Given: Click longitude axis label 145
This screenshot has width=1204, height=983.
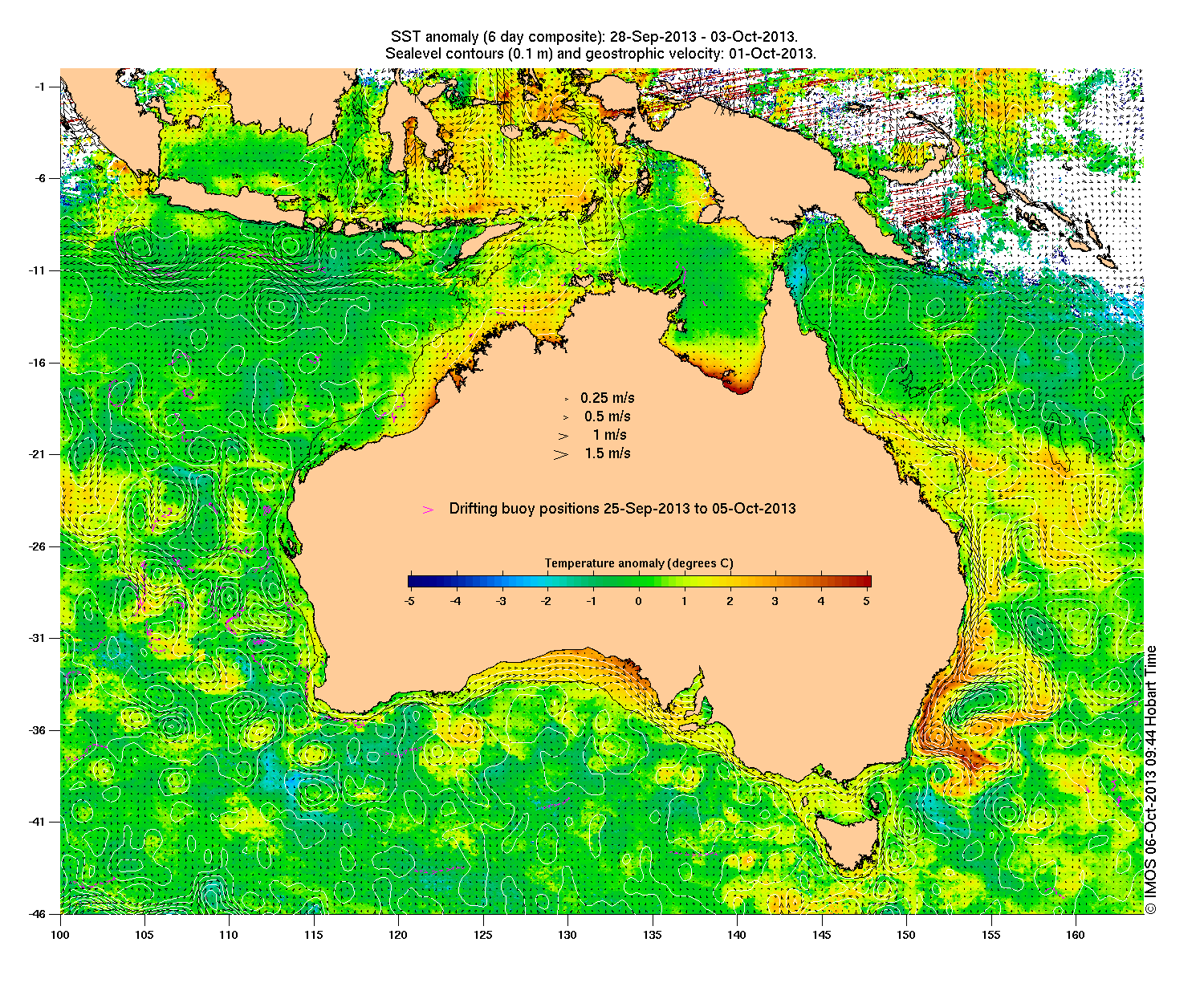Looking at the screenshot, I should pyautogui.click(x=821, y=935).
